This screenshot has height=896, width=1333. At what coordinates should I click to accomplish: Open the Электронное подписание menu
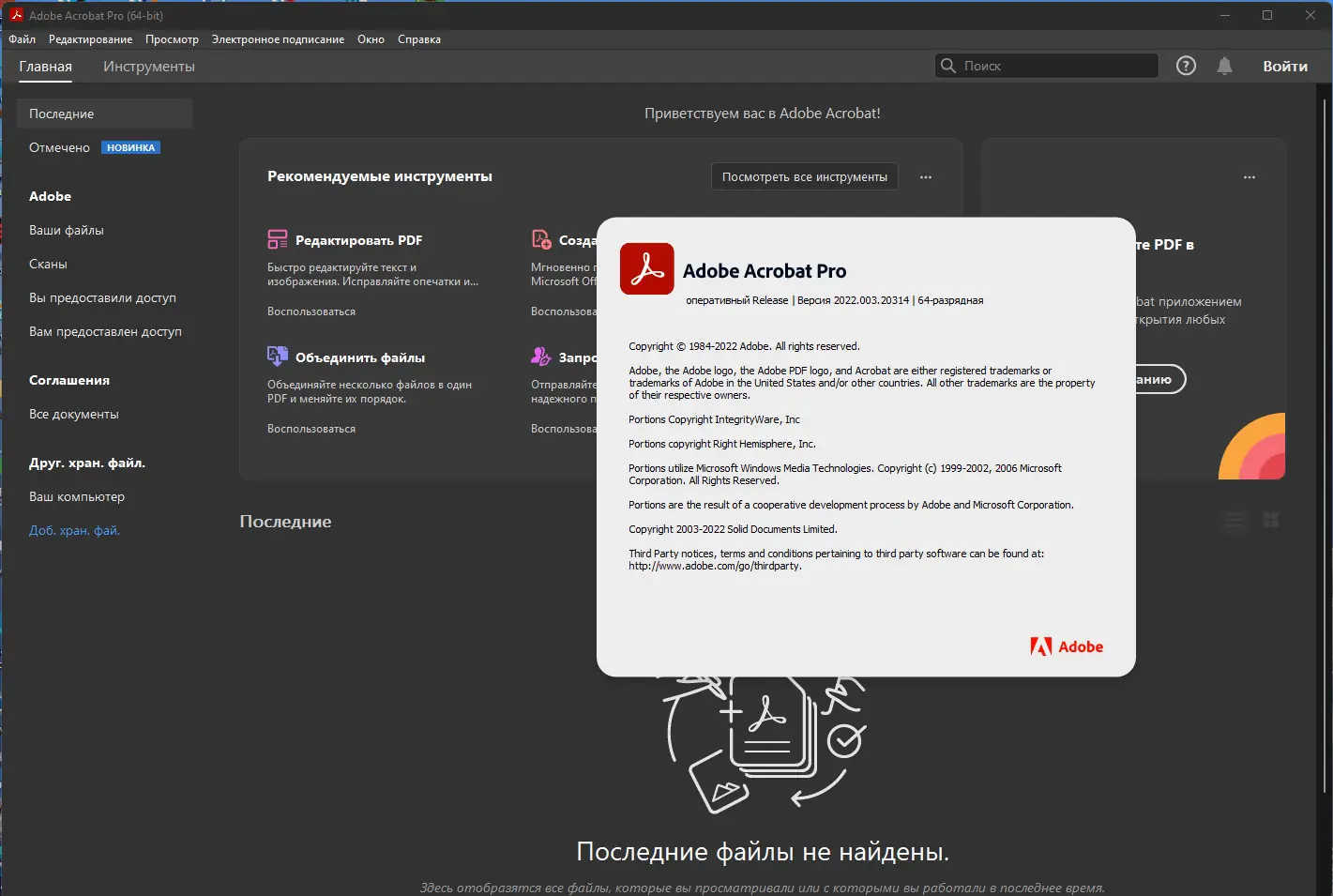(x=278, y=39)
